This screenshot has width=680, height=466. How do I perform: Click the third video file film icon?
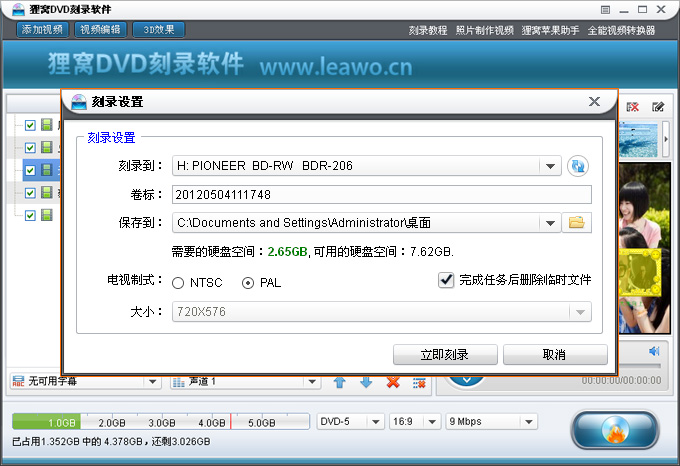(47, 170)
